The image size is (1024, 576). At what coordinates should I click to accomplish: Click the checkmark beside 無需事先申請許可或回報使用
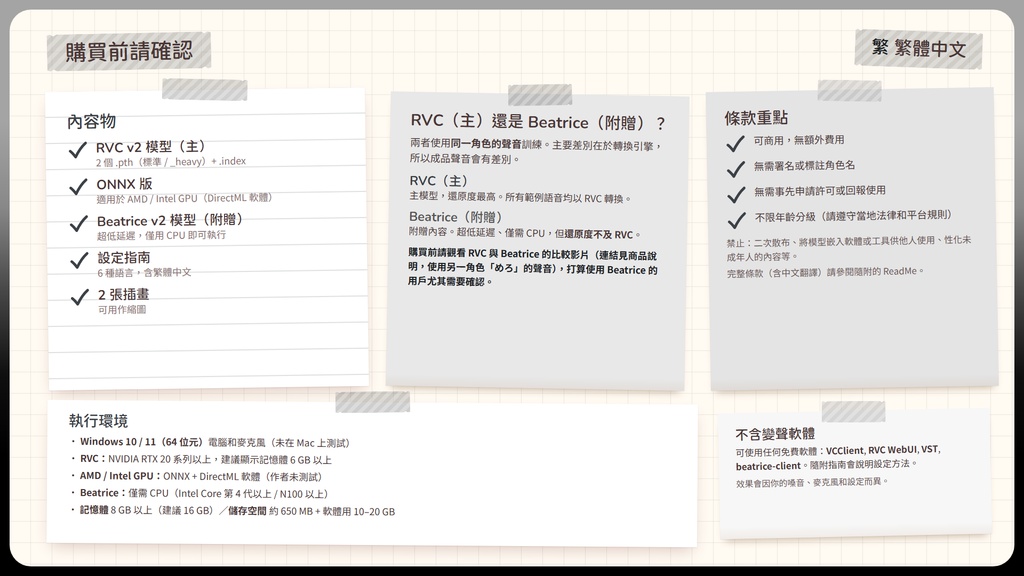click(736, 195)
